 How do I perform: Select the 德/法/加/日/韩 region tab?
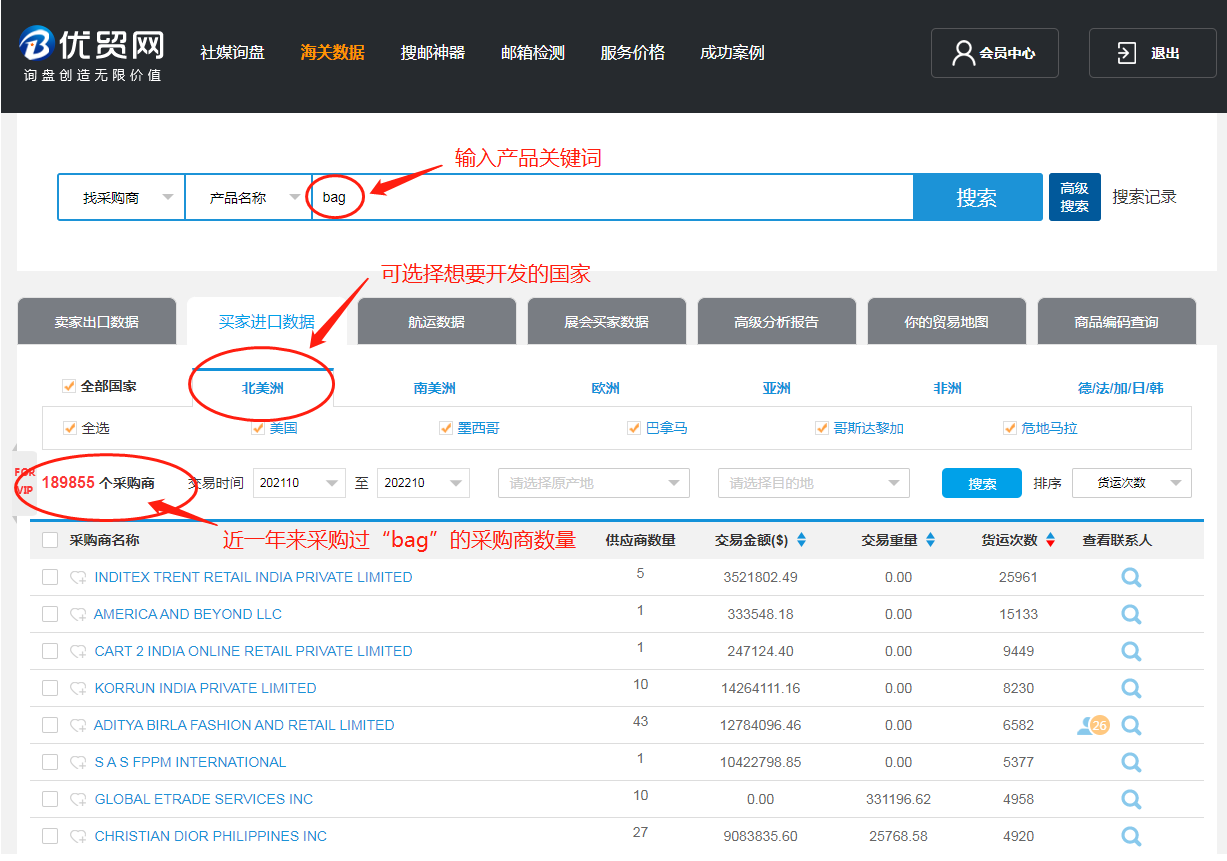click(x=1120, y=388)
